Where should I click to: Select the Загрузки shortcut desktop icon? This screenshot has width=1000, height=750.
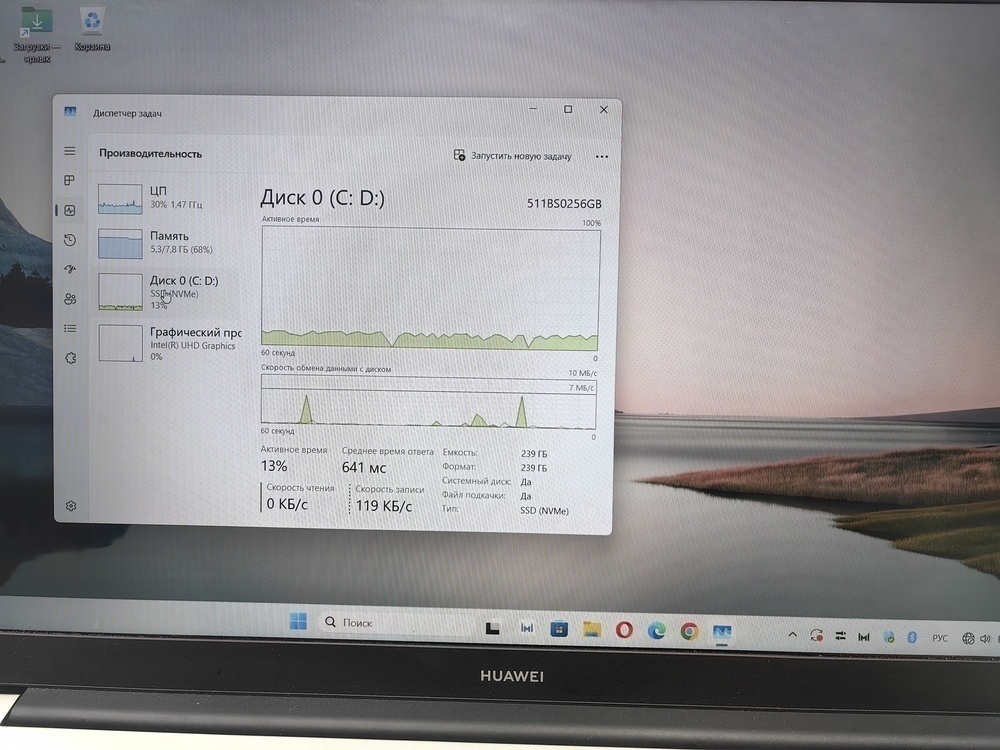36,35
